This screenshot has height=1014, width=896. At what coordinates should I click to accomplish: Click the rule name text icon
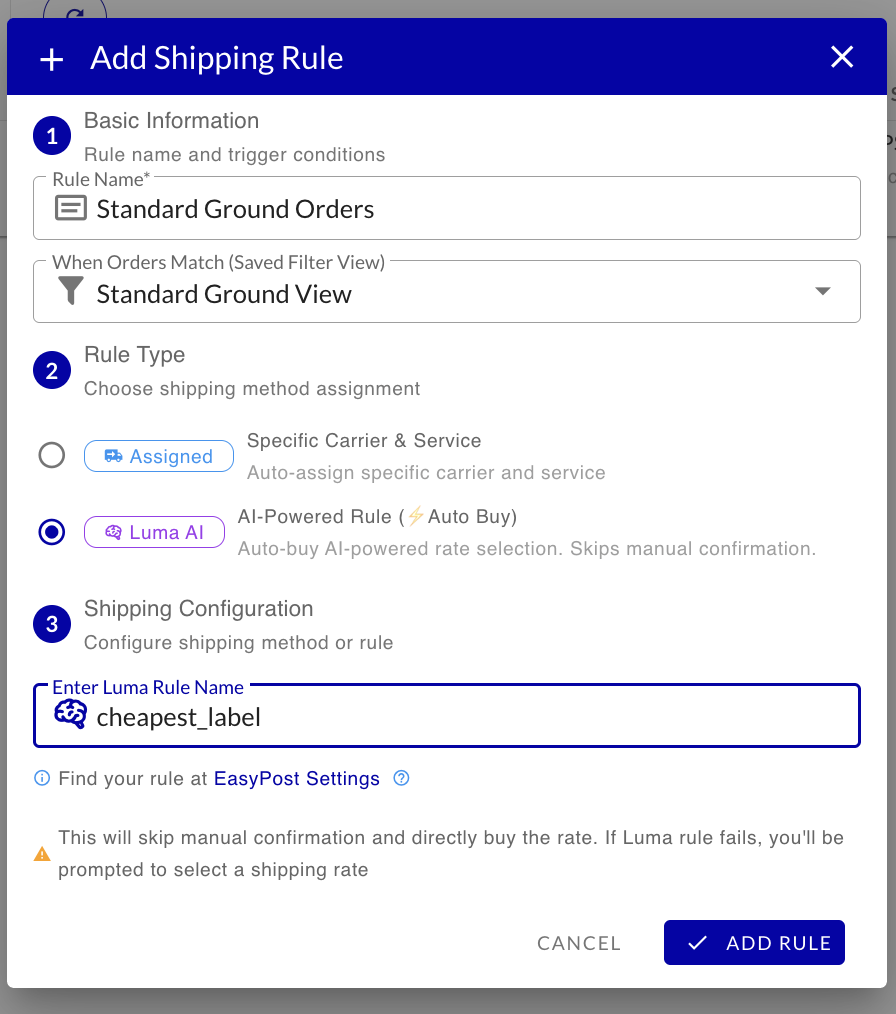pyautogui.click(x=70, y=208)
